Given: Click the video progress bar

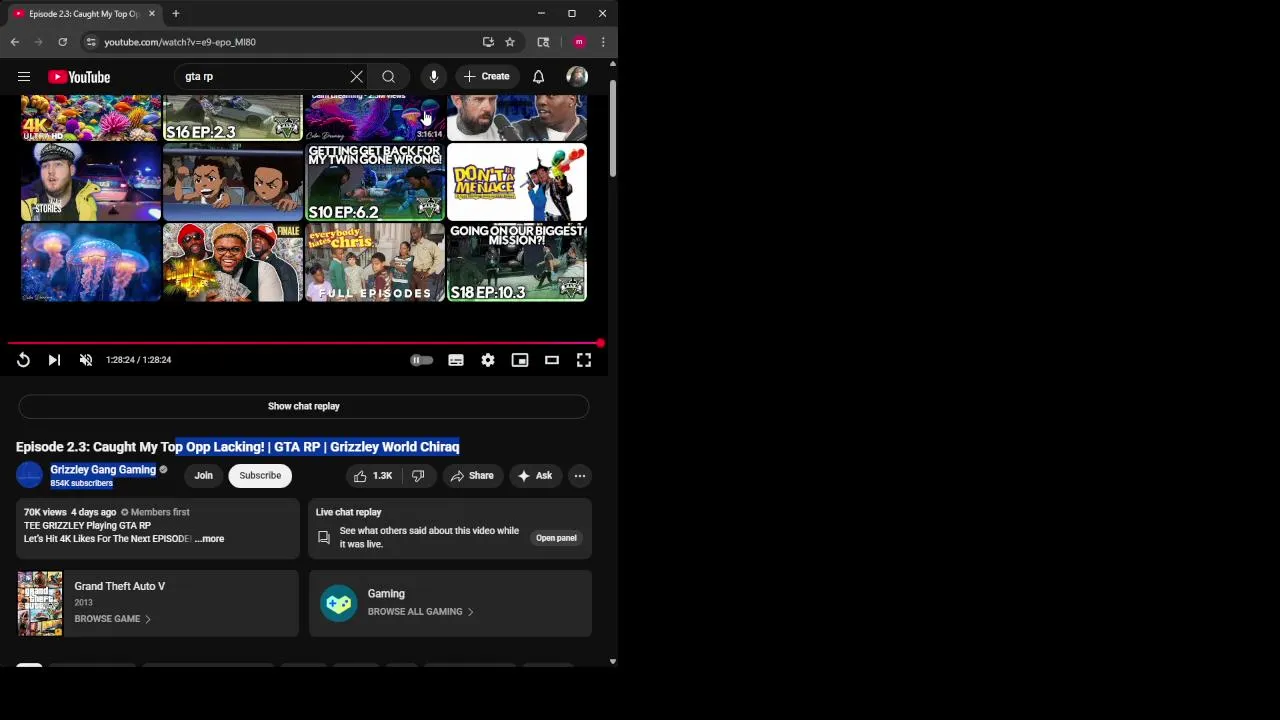Looking at the screenshot, I should [304, 343].
